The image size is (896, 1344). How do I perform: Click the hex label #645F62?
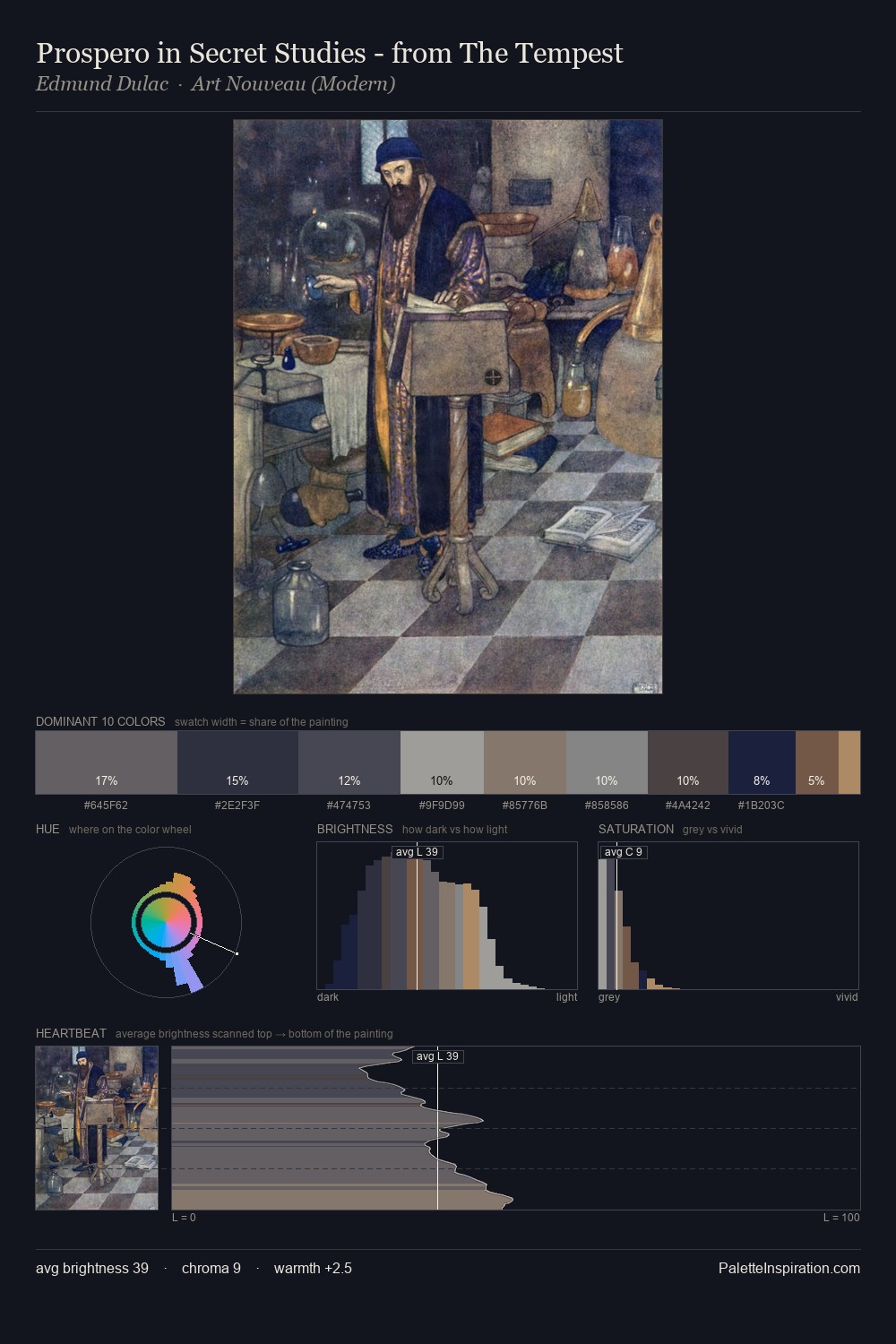coord(106,806)
